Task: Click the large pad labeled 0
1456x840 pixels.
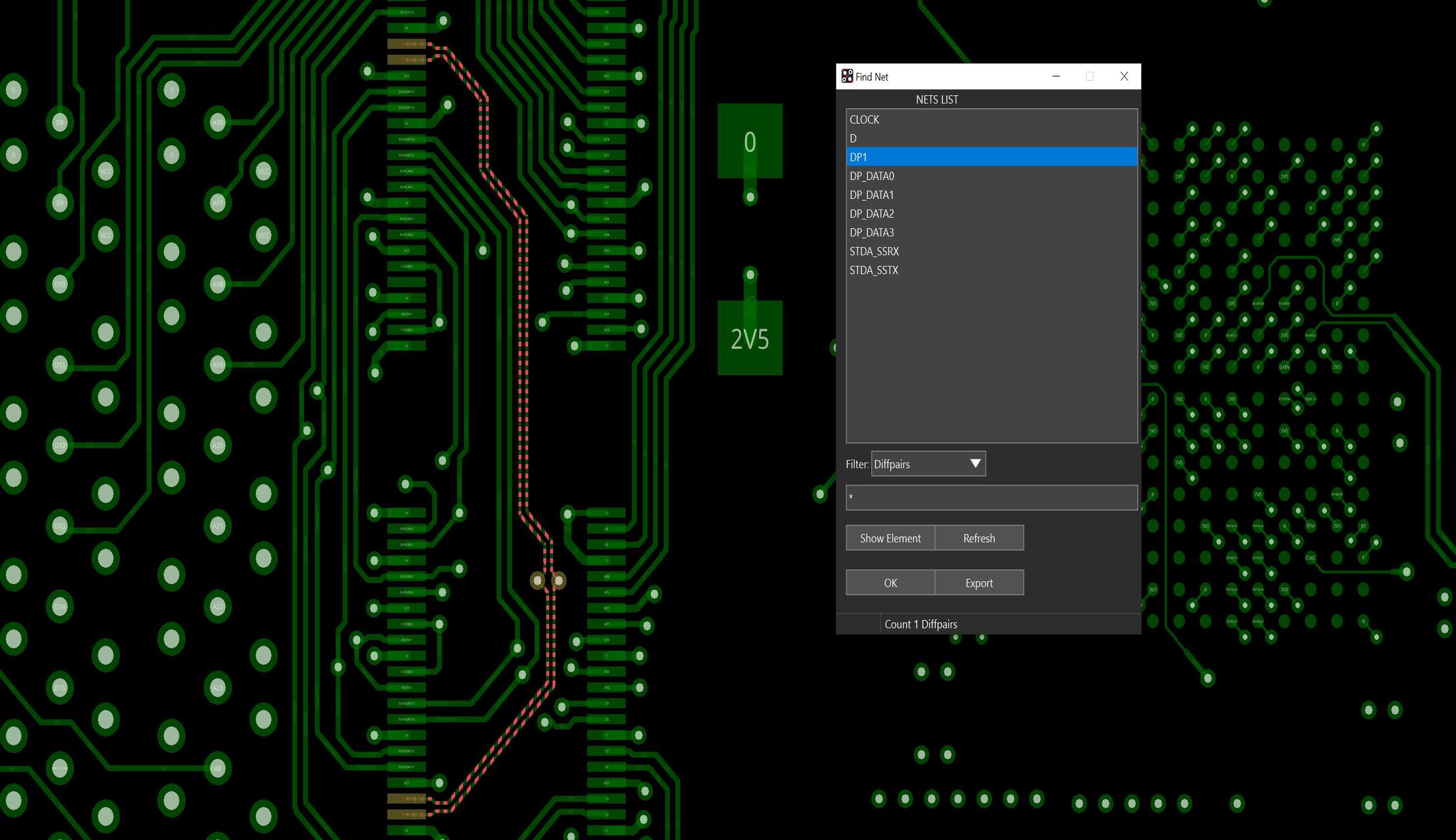Action: (x=749, y=141)
